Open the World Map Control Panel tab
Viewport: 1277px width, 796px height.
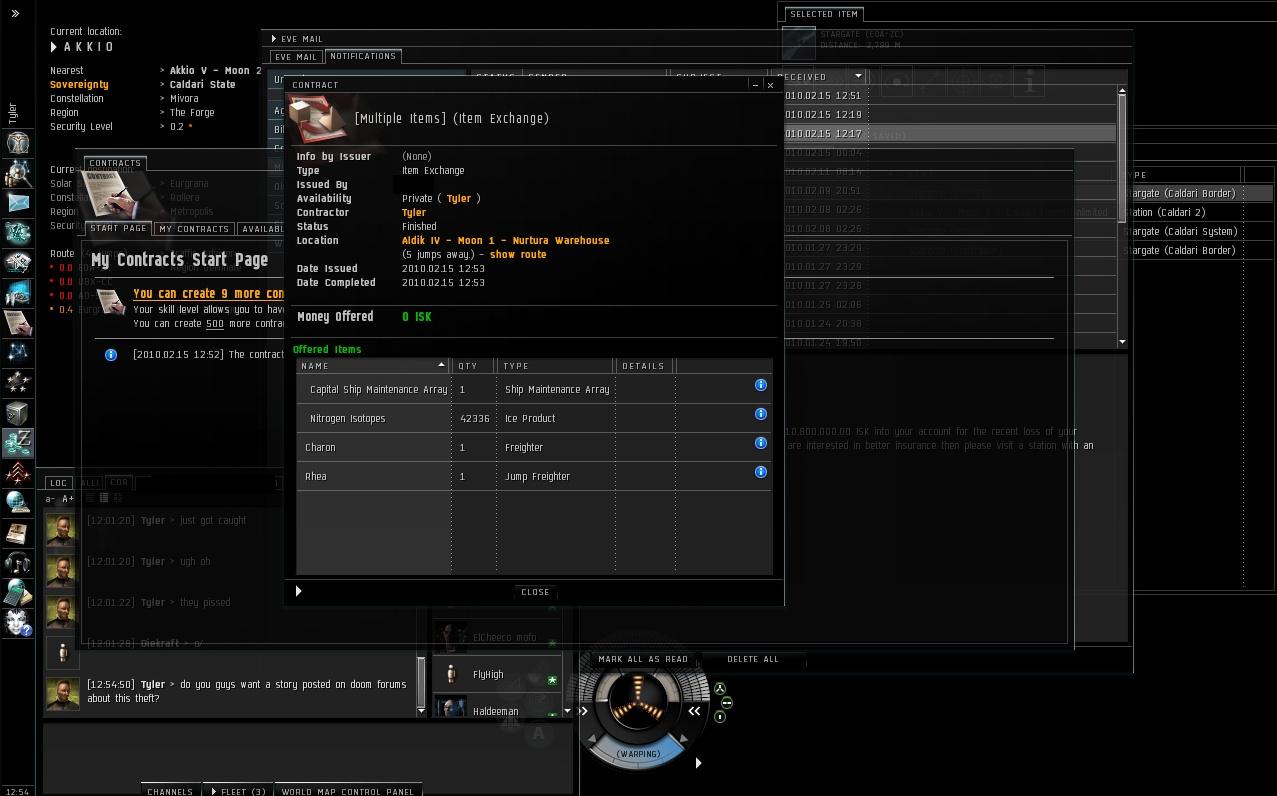tap(347, 791)
